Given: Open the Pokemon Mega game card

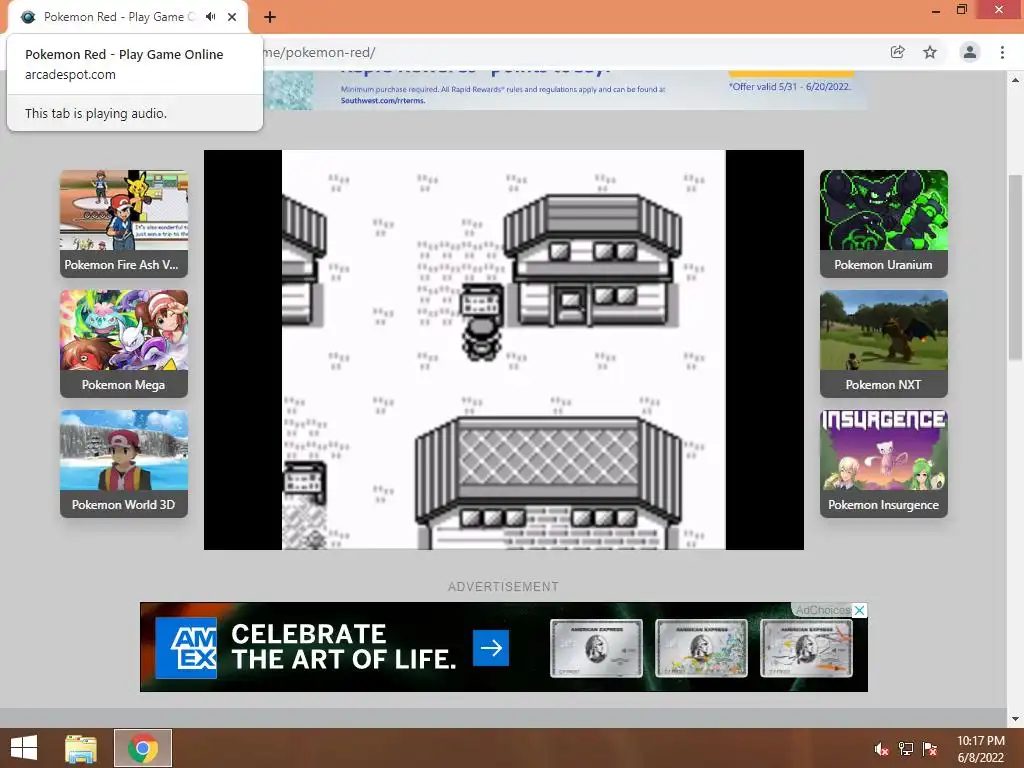Looking at the screenshot, I should (x=124, y=344).
